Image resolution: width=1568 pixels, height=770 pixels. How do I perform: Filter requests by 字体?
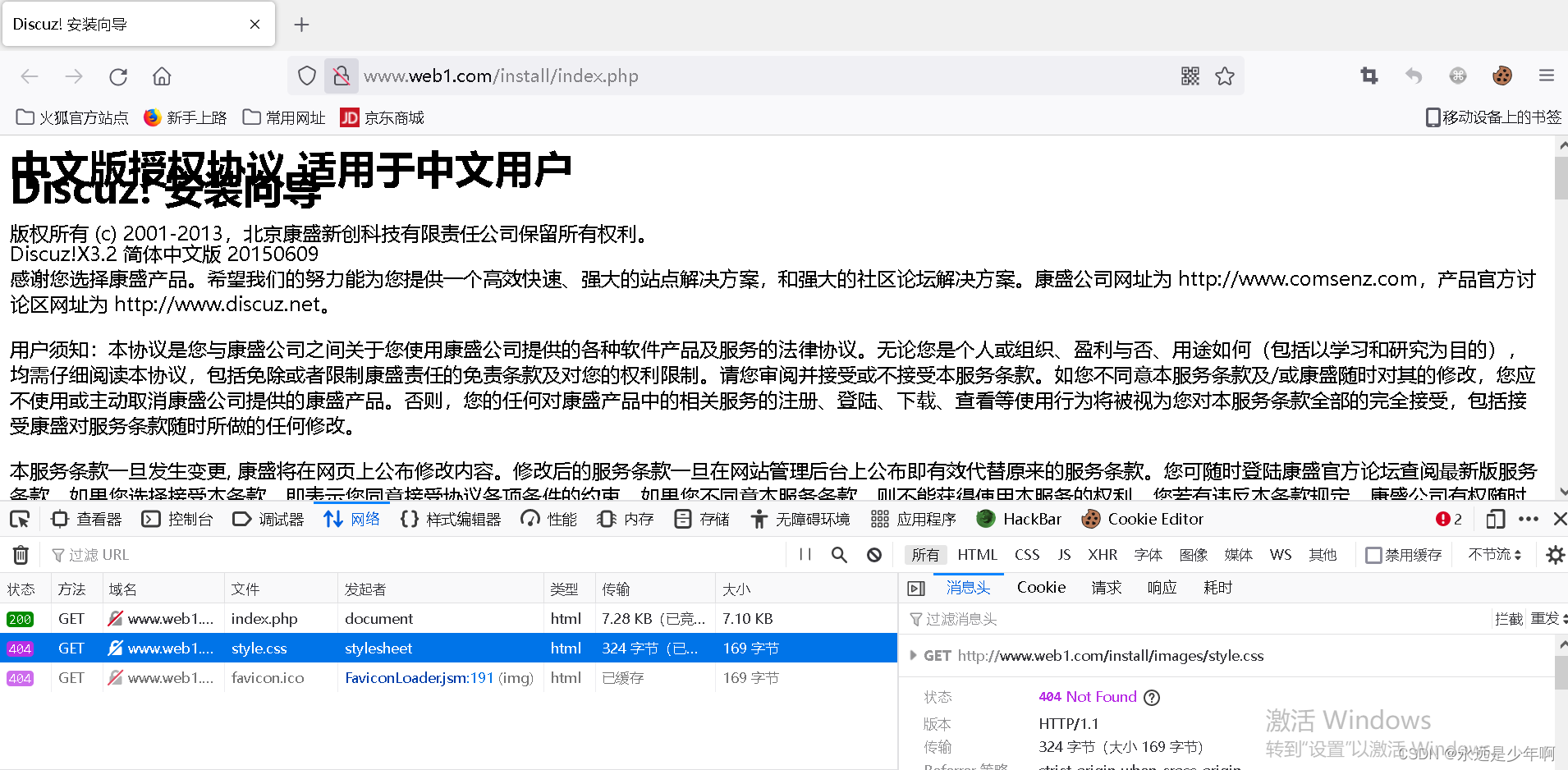[1148, 555]
